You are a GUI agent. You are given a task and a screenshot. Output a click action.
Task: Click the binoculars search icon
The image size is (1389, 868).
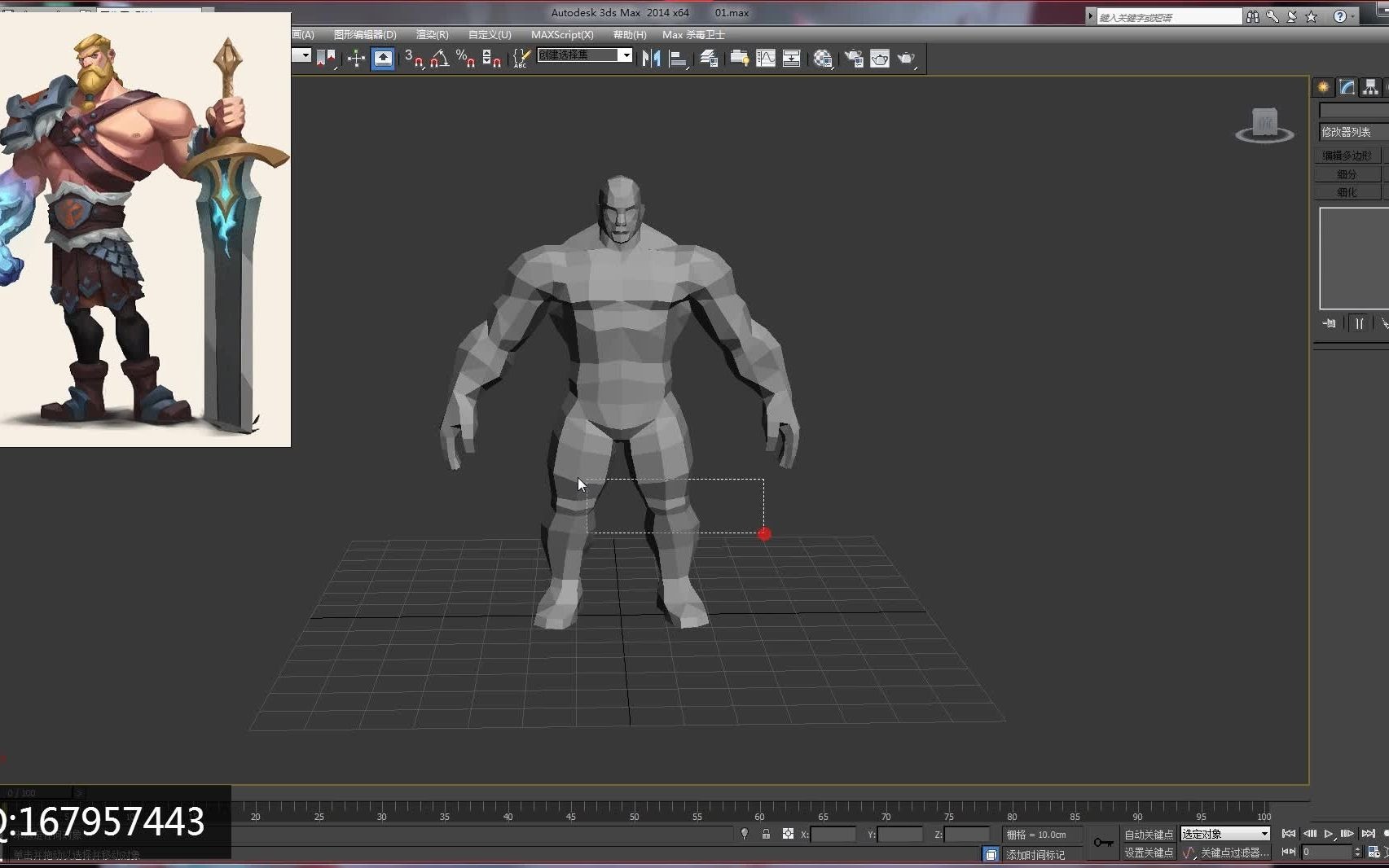tap(1253, 16)
